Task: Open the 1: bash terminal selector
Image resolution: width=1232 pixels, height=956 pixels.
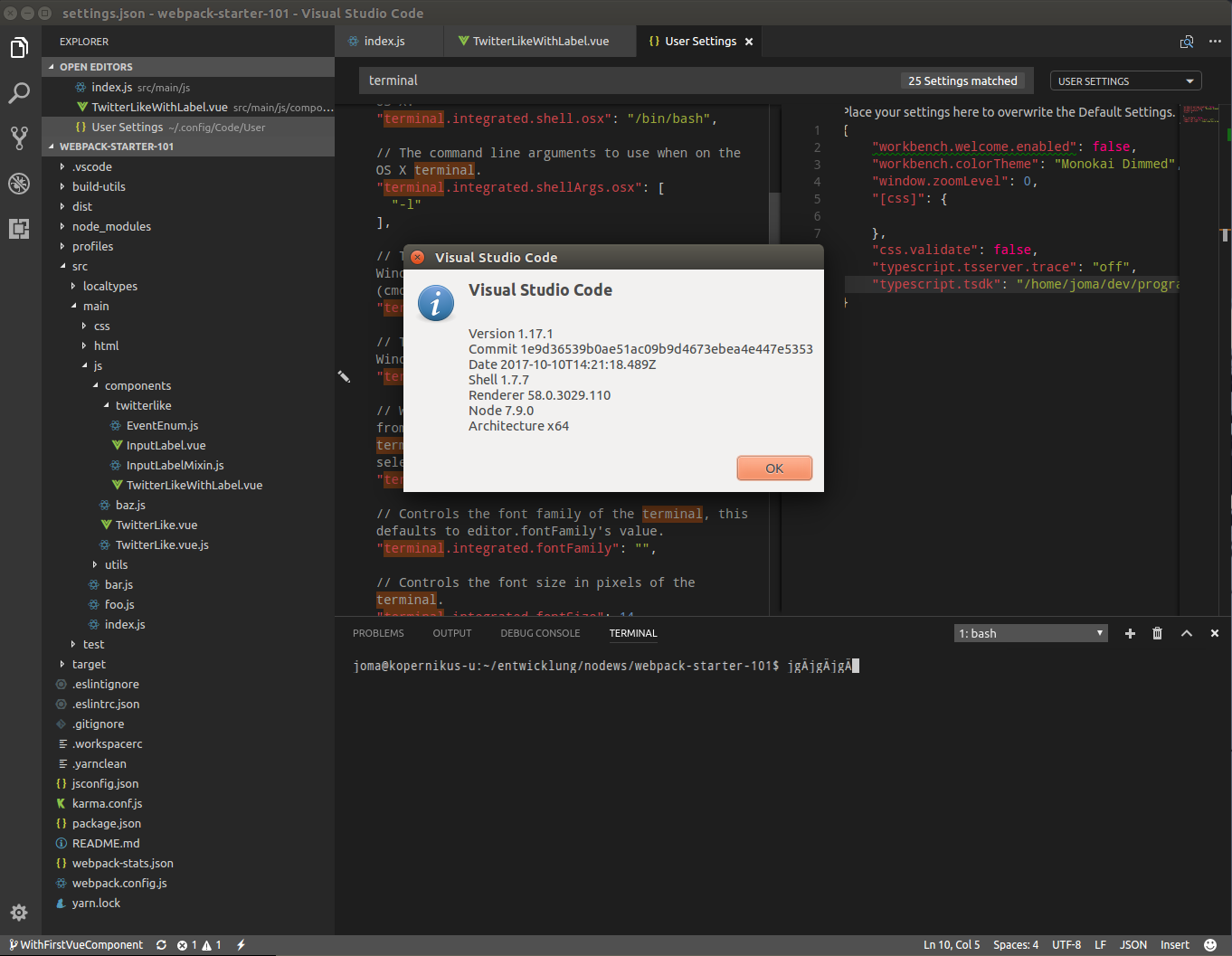Action: (1031, 633)
